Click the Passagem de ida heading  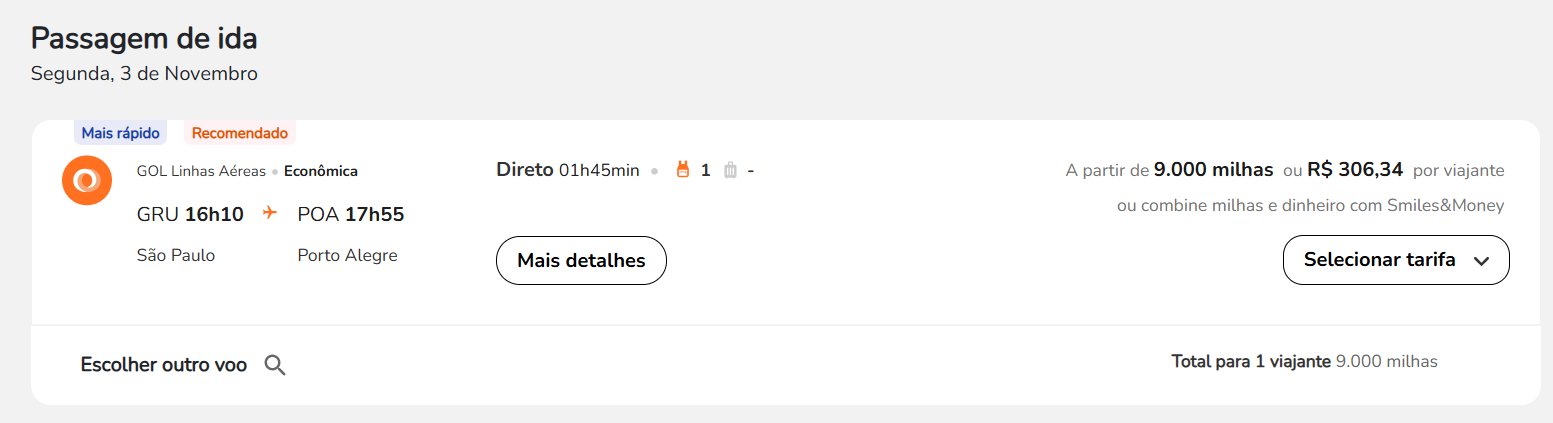pyautogui.click(x=144, y=38)
